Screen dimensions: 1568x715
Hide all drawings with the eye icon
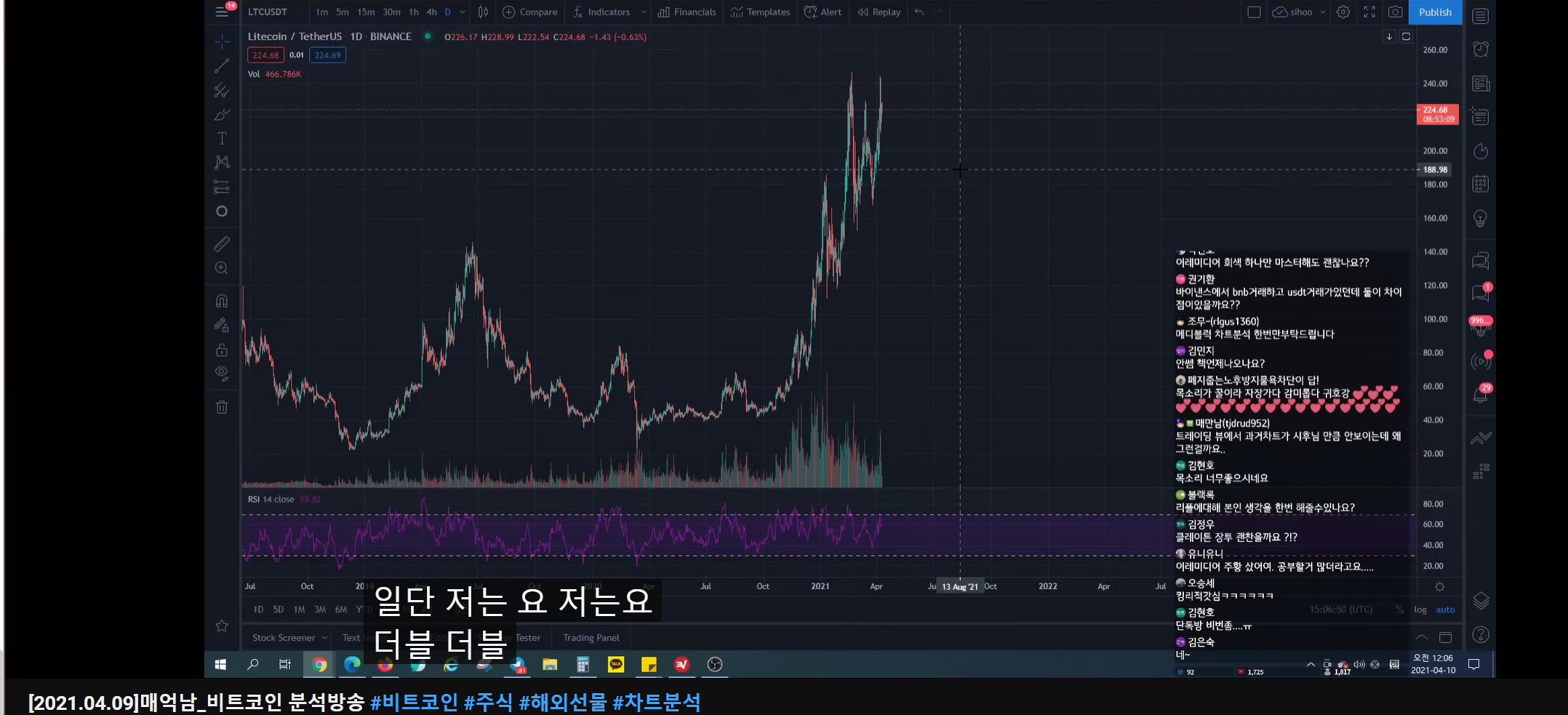[x=222, y=374]
